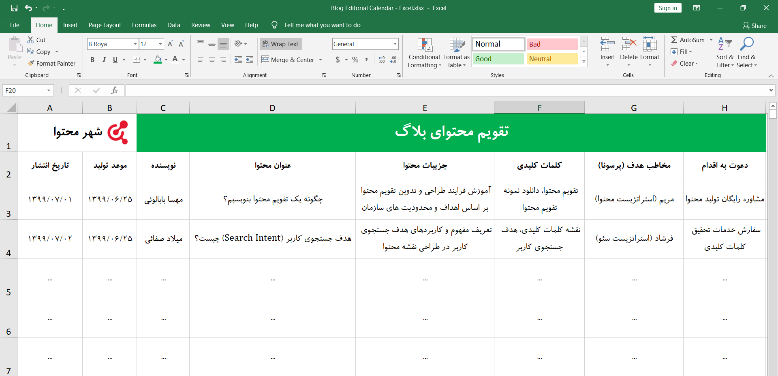Click the Sign in button
Image resolution: width=778 pixels, height=376 pixels.
pyautogui.click(x=668, y=8)
